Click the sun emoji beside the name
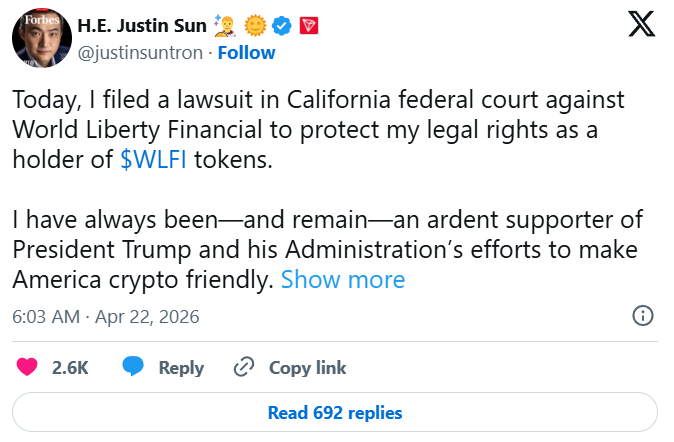674x442 pixels. click(256, 25)
